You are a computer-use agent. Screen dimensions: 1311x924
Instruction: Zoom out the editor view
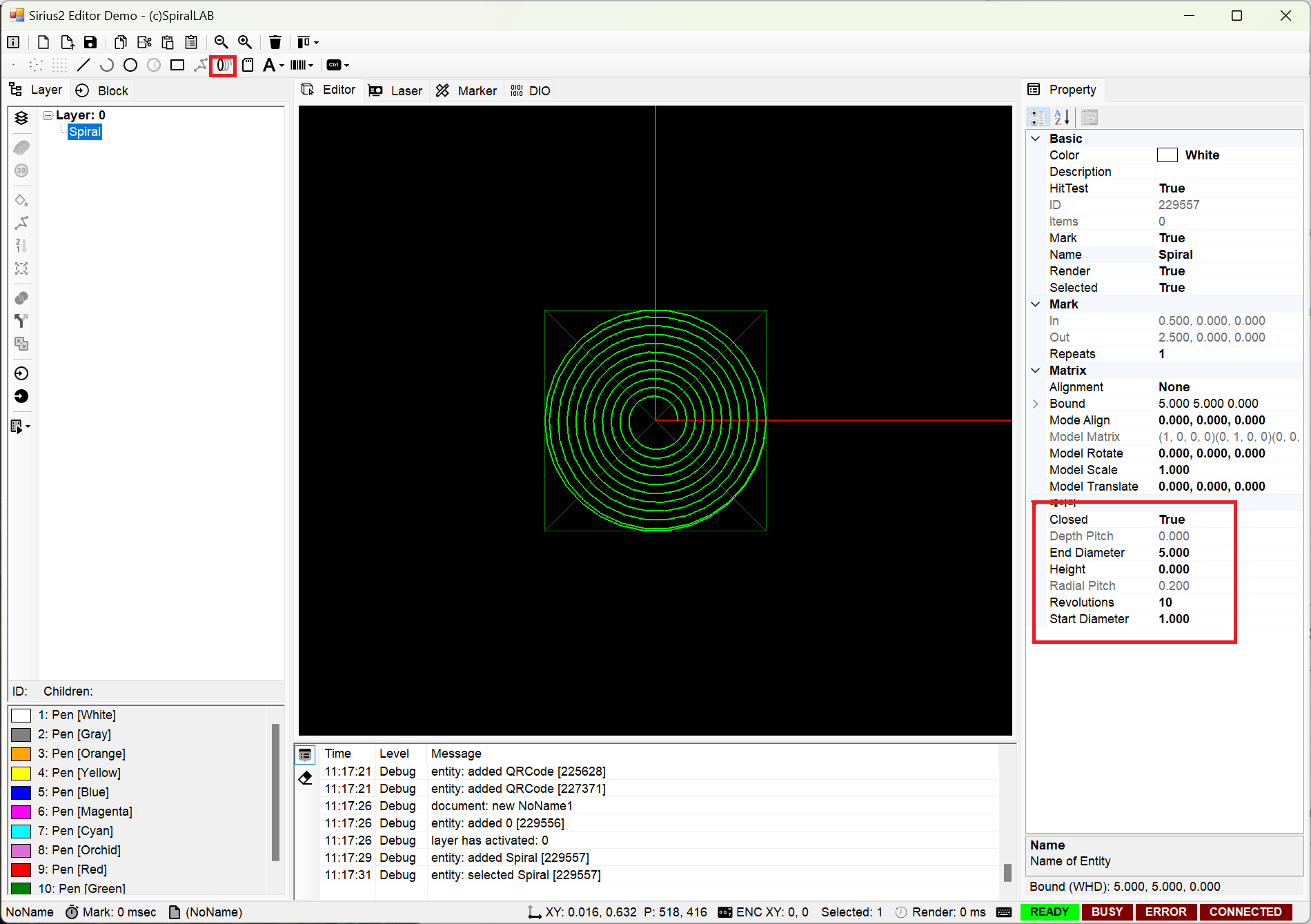click(x=221, y=42)
